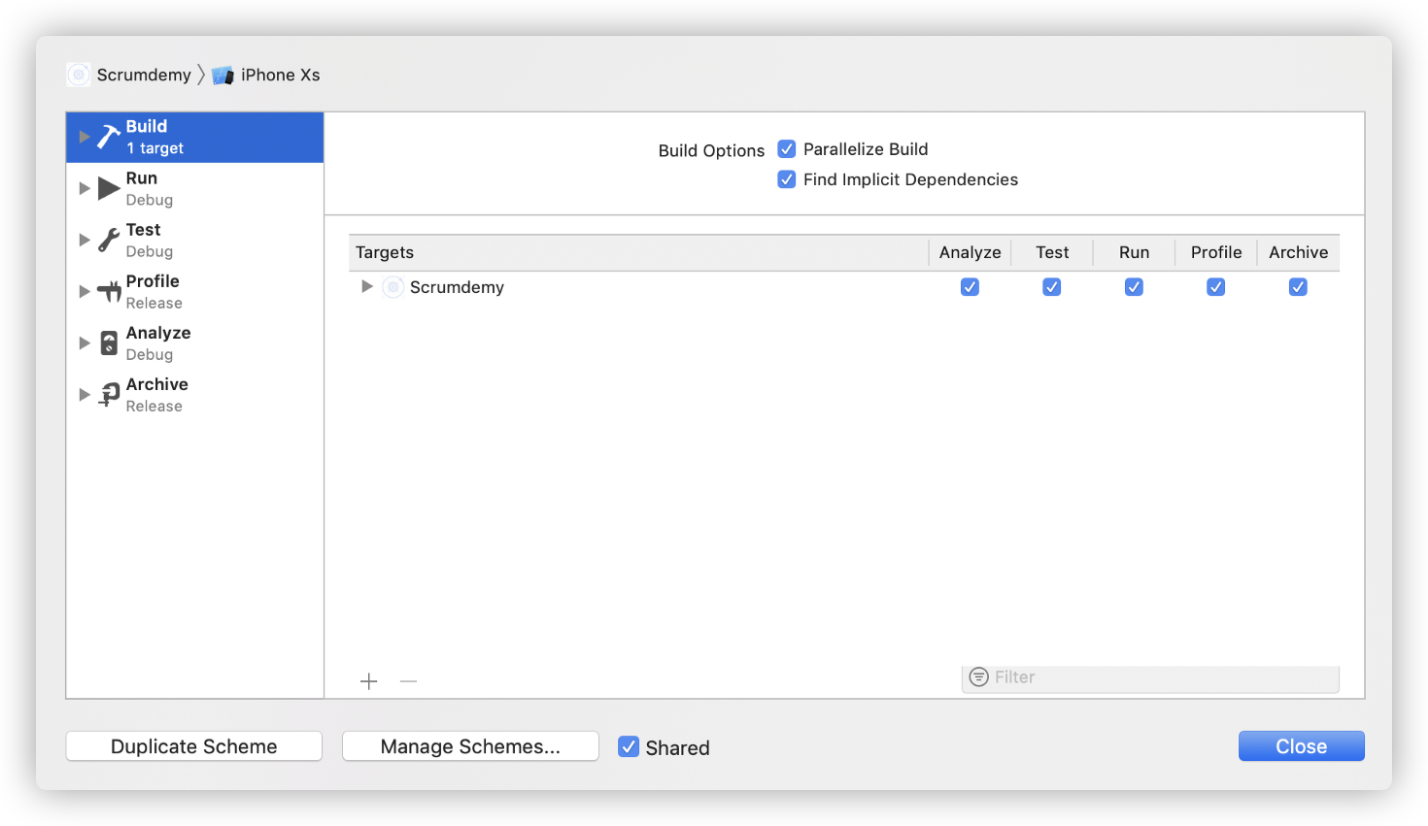Click the Archive icon in sidebar
This screenshot has height=826, width=1428.
pyautogui.click(x=109, y=395)
